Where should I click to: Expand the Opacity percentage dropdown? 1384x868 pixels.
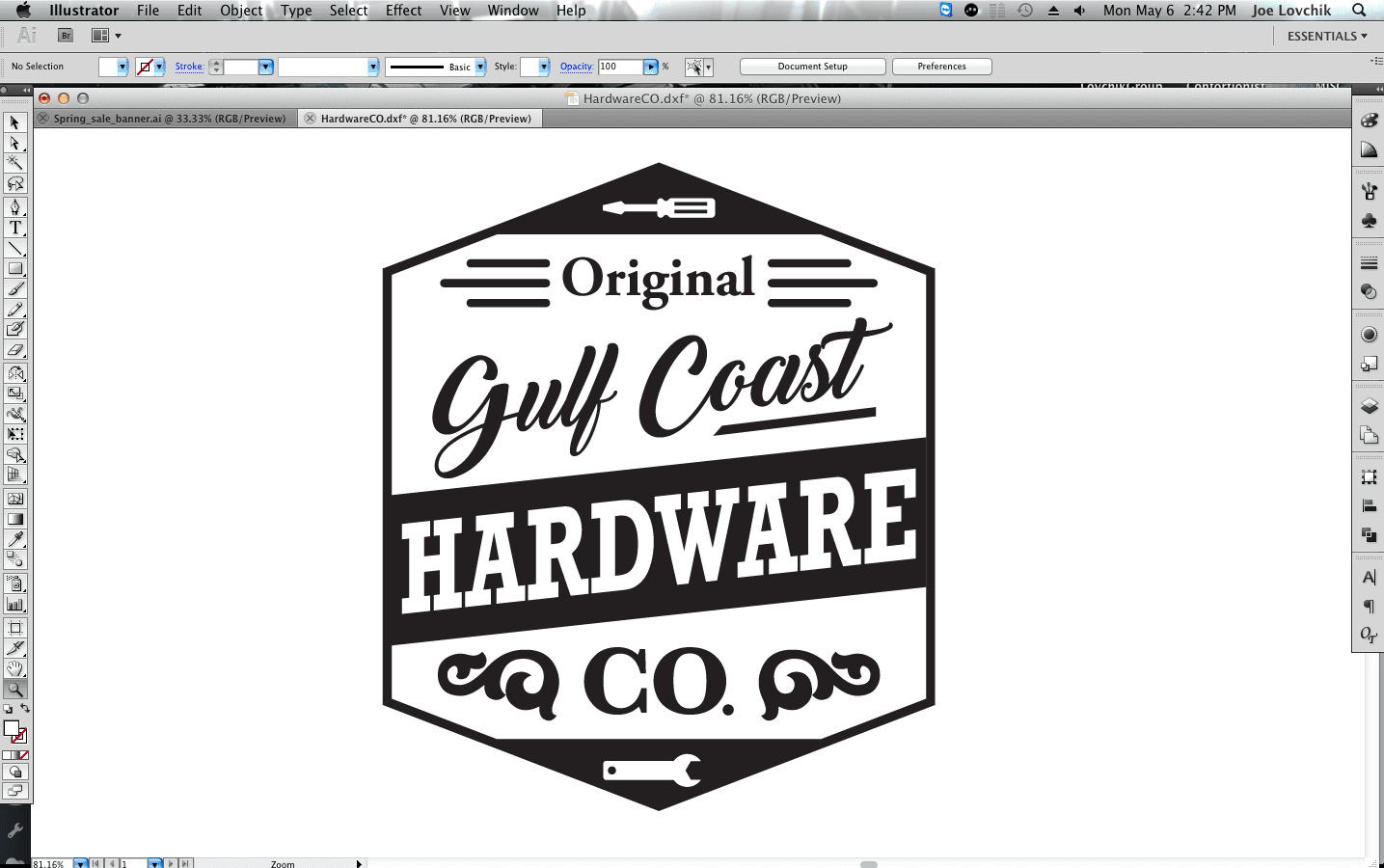pyautogui.click(x=651, y=67)
